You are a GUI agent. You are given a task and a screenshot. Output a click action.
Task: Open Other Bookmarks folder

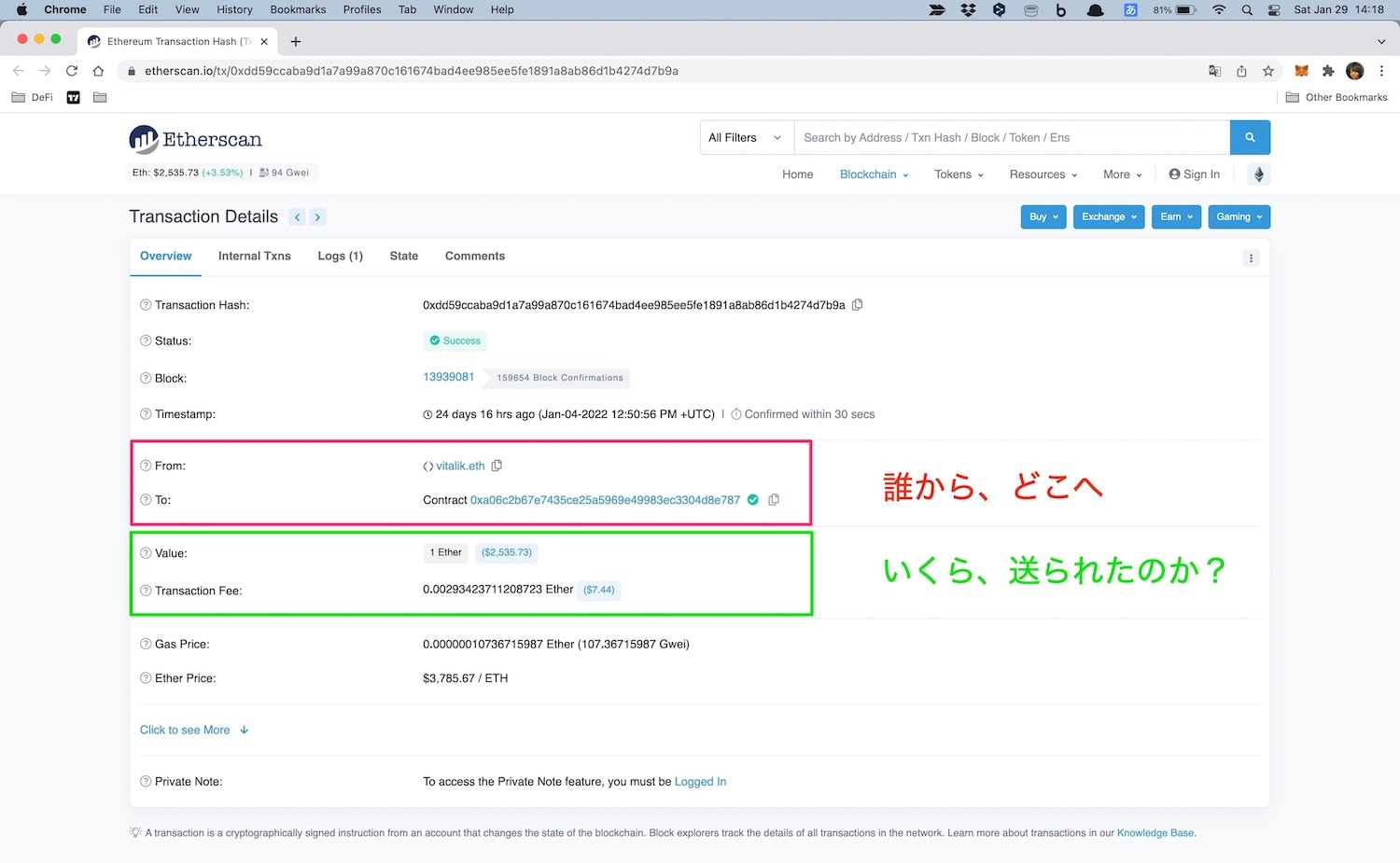click(1337, 97)
